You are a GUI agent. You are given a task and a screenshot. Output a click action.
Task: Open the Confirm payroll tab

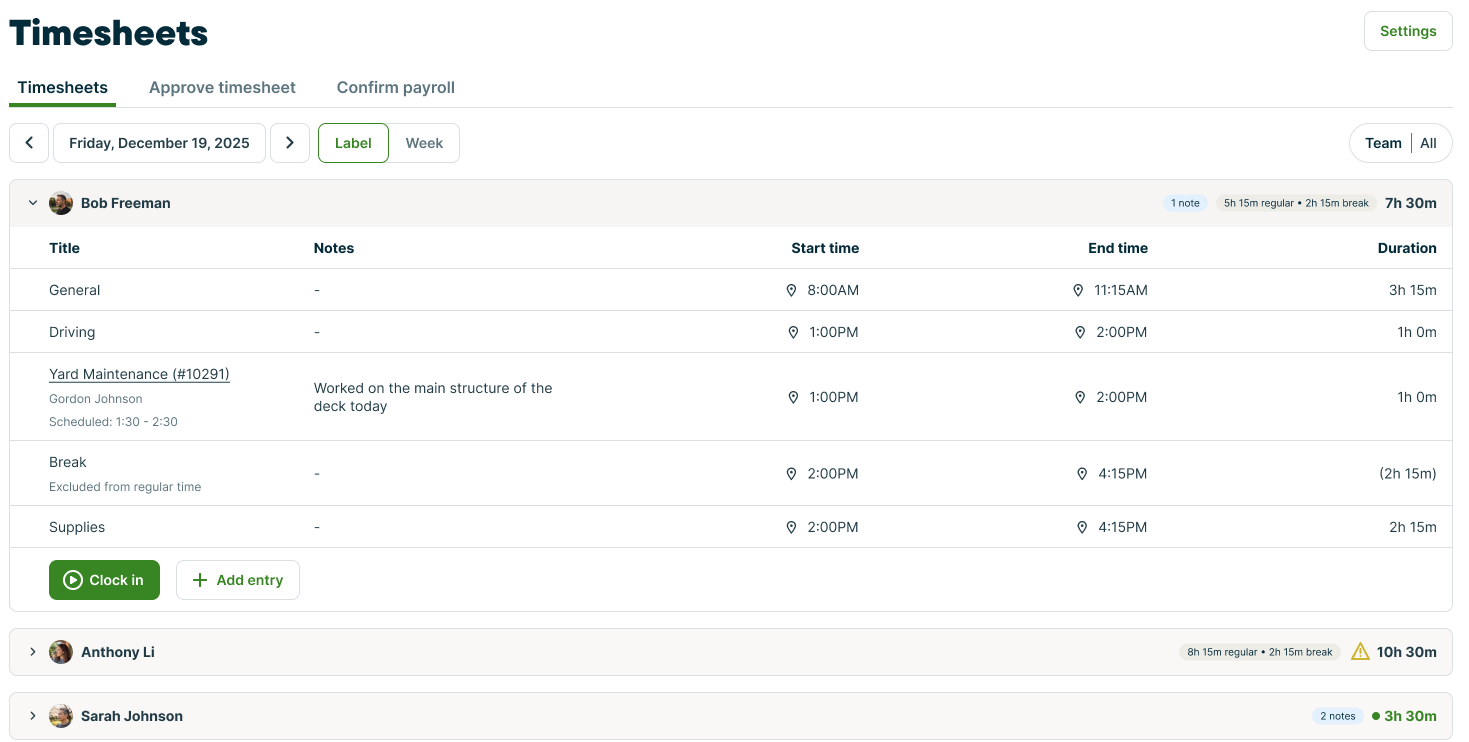coord(396,88)
